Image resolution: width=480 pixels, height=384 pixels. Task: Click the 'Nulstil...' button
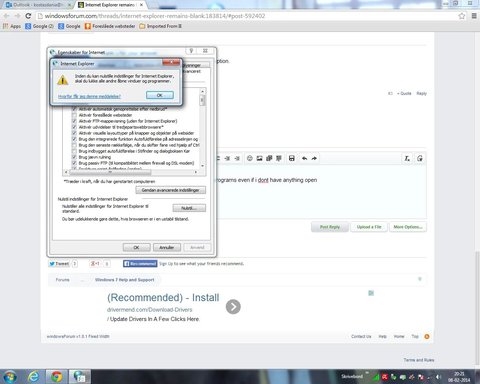pyautogui.click(x=189, y=208)
